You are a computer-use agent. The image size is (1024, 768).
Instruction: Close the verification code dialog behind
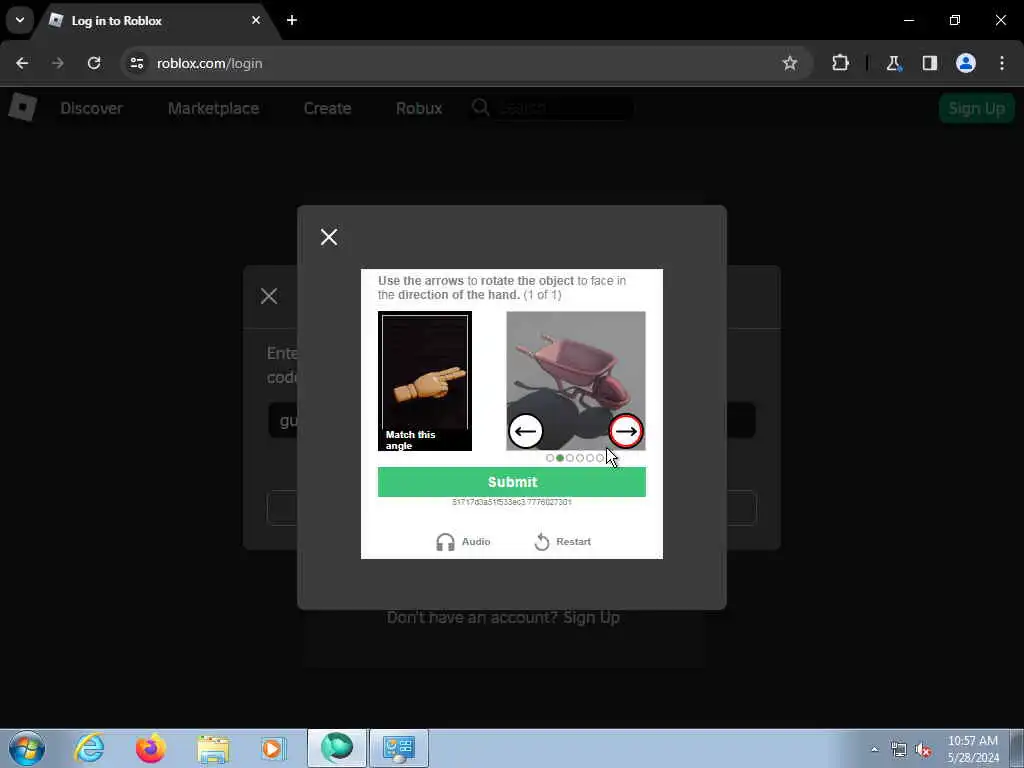pos(268,296)
